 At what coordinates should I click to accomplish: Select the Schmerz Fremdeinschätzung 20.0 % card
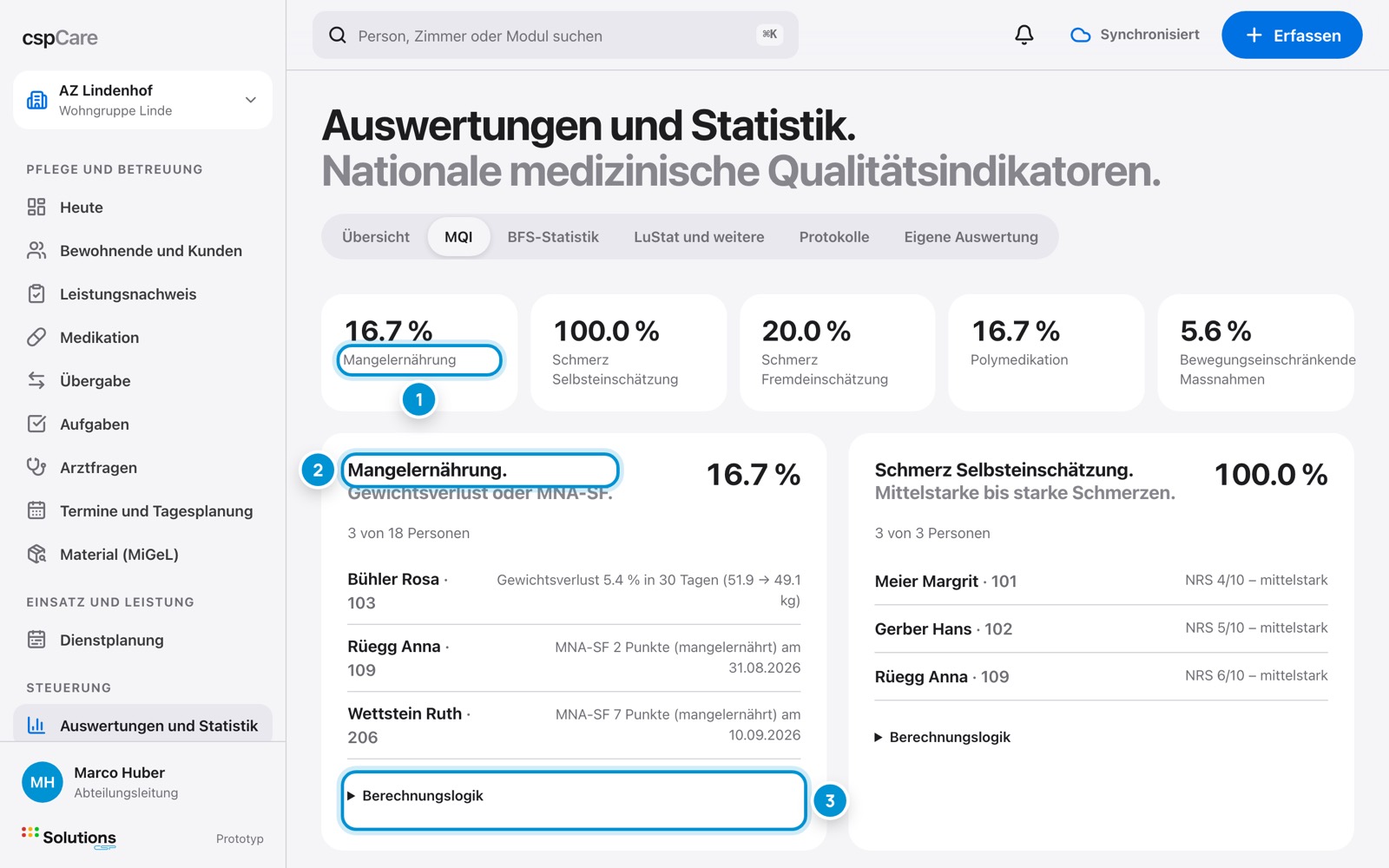click(838, 352)
